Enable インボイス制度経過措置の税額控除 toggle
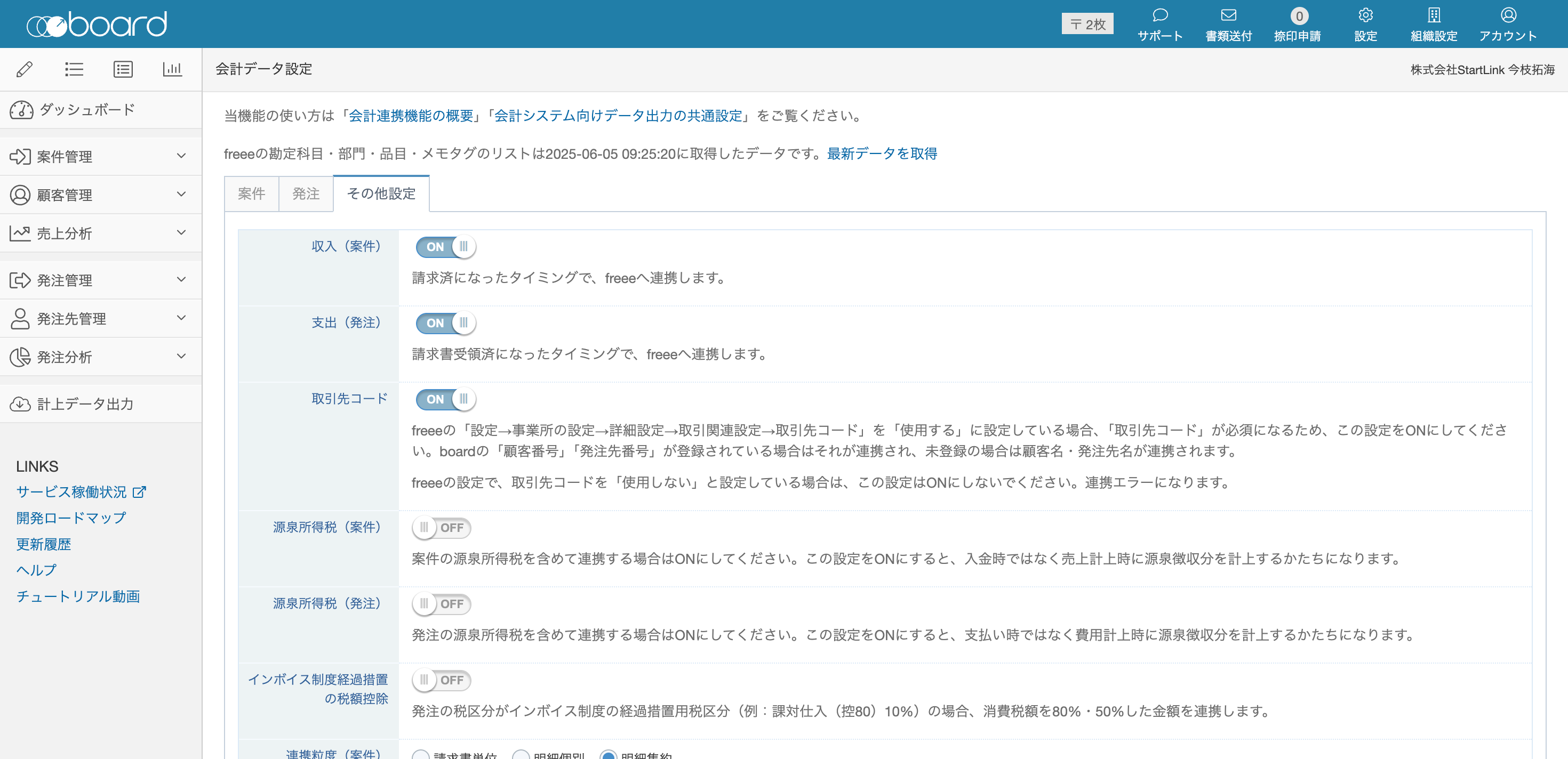This screenshot has width=1568, height=759. pos(442,680)
